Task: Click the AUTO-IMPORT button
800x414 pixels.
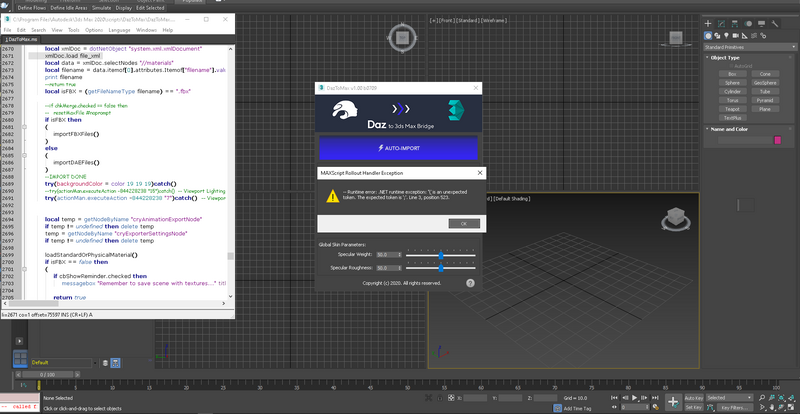Action: click(398, 148)
